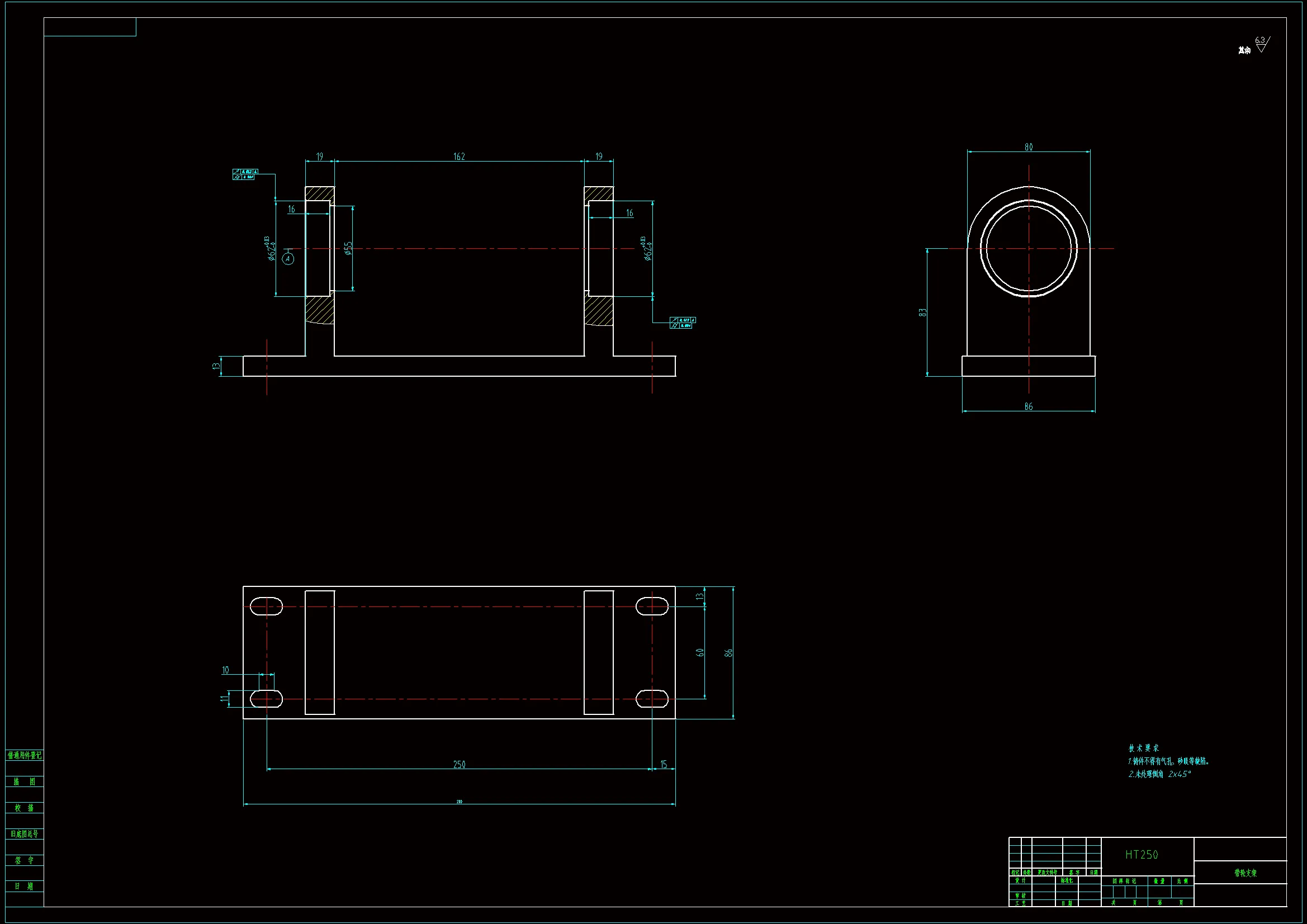Click the 旧底图总号 margin cell

coord(25,834)
